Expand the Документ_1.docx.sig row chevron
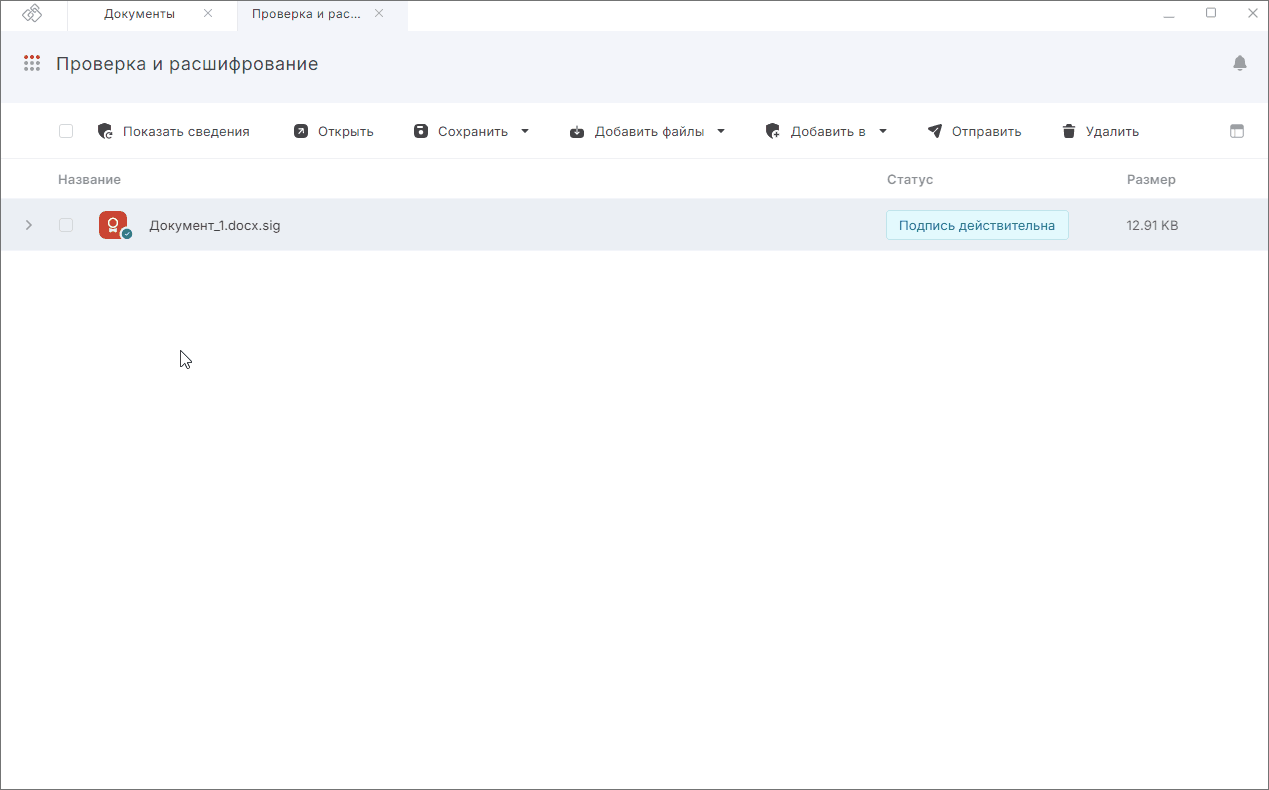 29,225
